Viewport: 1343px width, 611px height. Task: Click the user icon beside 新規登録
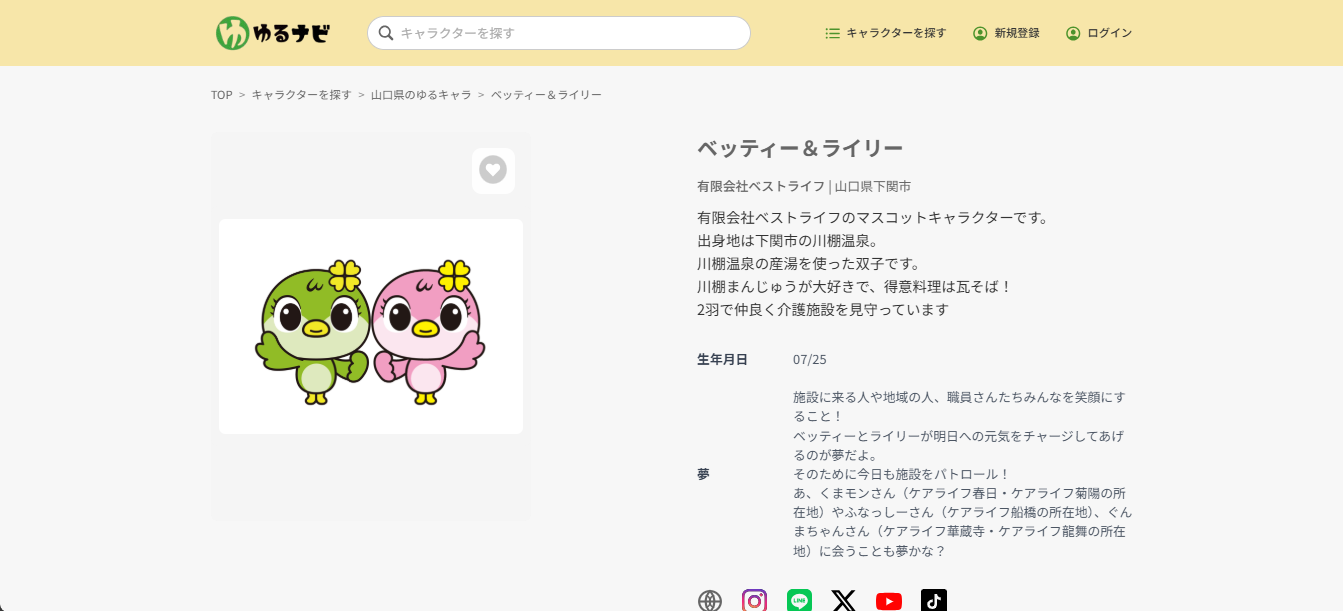(980, 33)
